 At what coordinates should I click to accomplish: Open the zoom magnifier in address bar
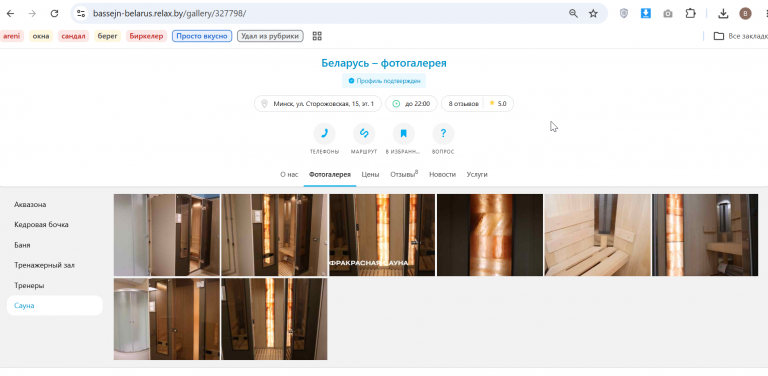(573, 14)
